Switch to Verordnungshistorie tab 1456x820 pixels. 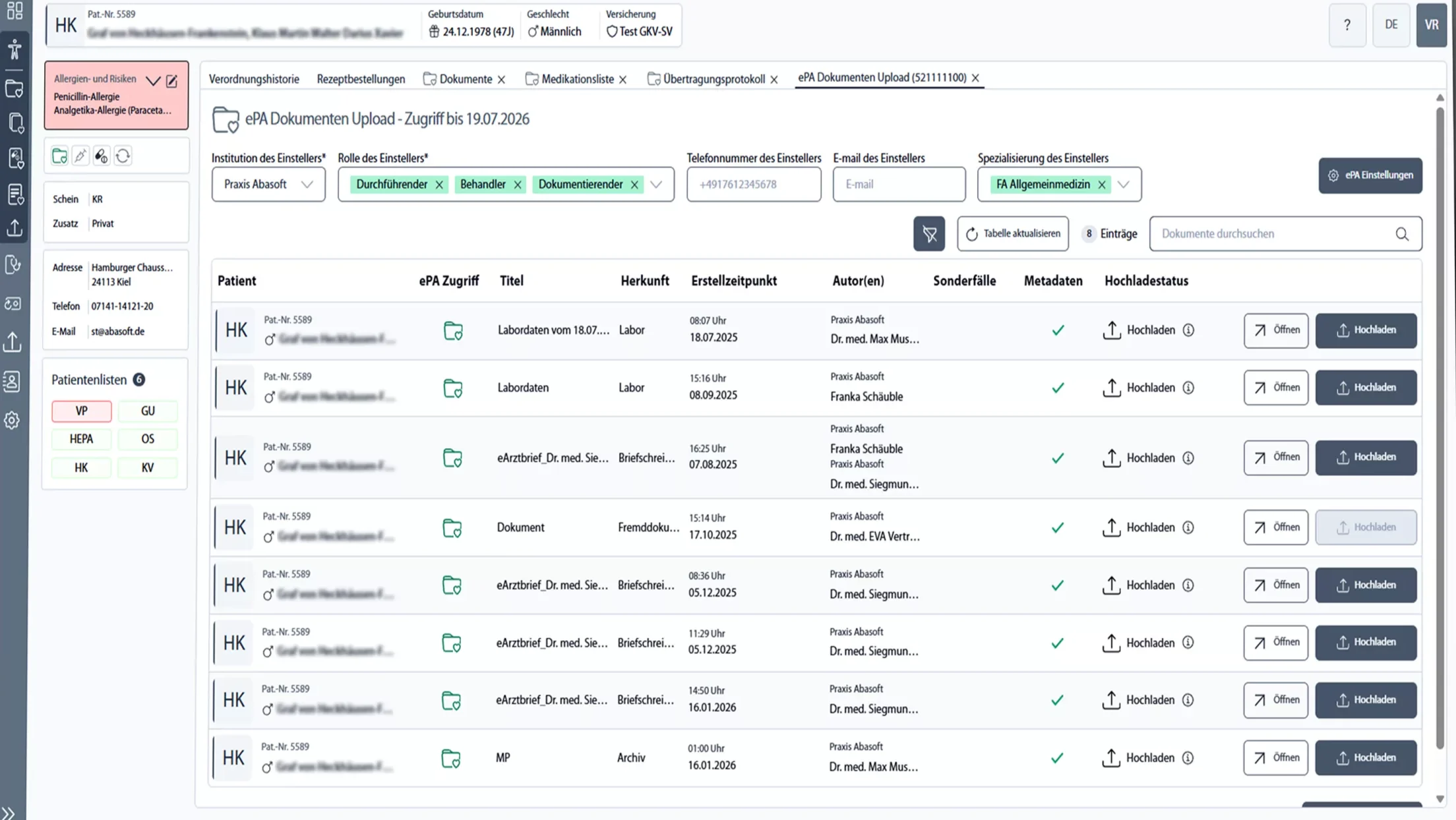tap(254, 79)
